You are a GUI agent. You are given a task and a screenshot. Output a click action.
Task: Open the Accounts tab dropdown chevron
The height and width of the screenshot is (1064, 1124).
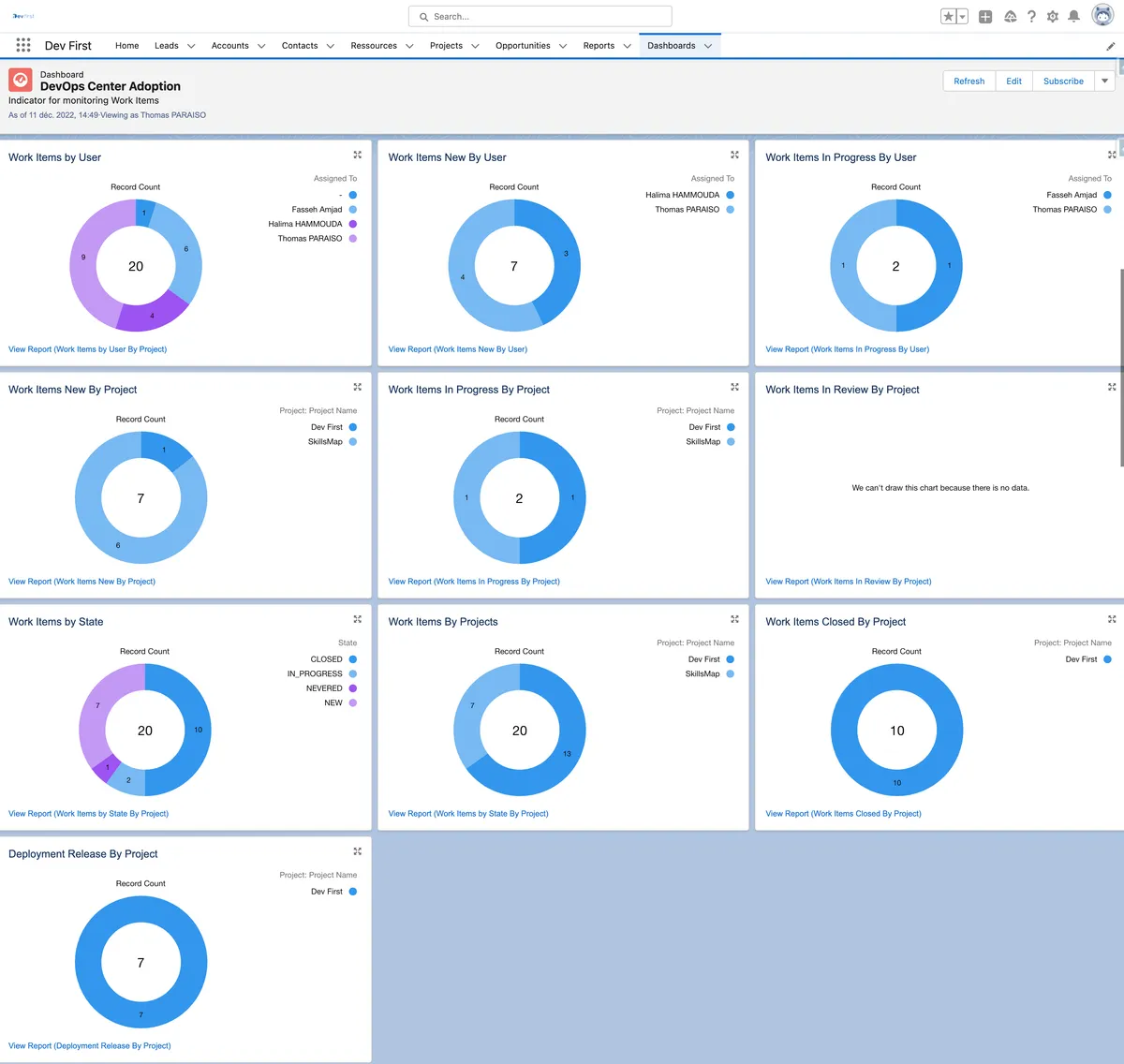(261, 46)
